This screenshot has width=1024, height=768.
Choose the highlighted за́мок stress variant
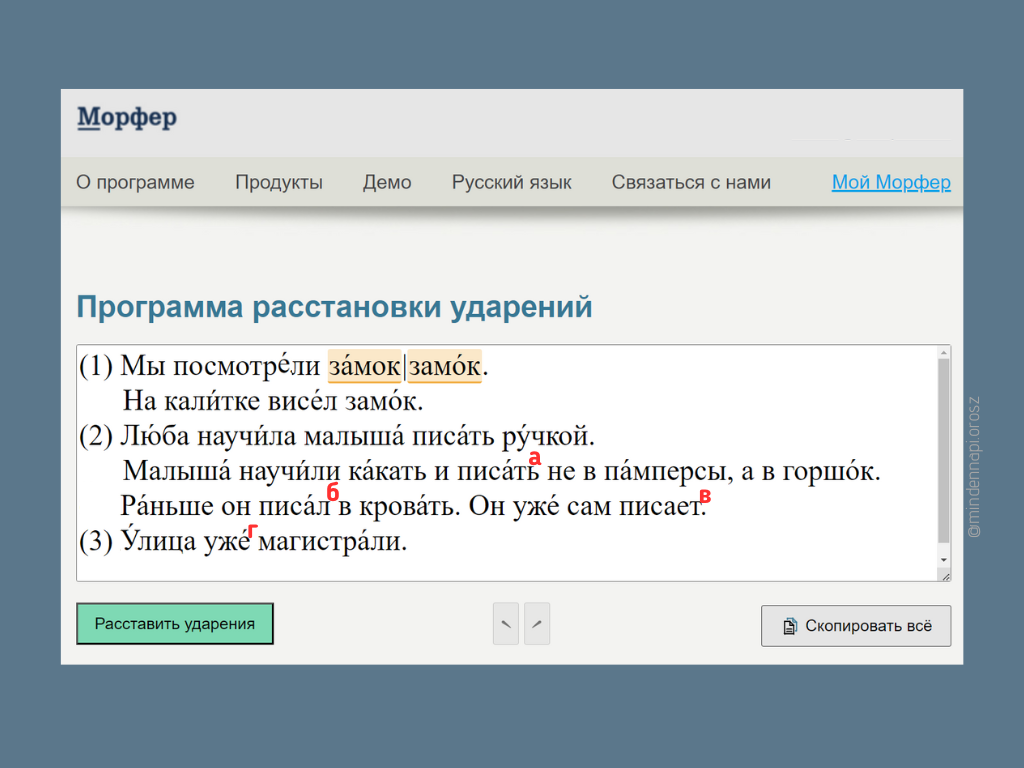click(x=364, y=366)
